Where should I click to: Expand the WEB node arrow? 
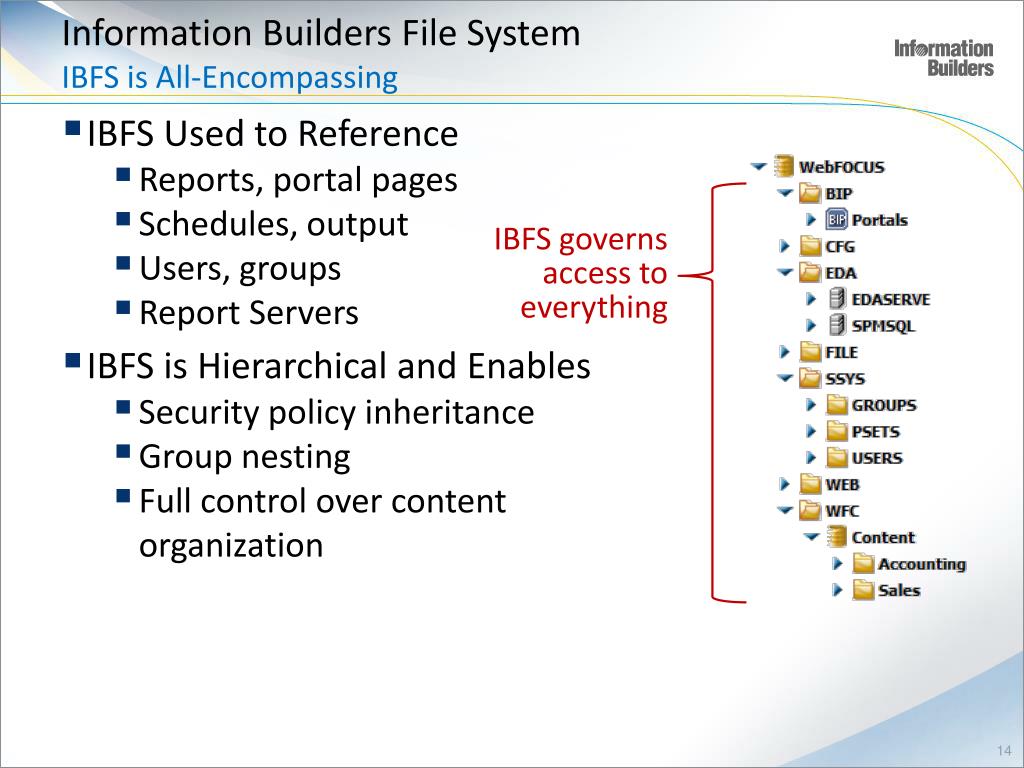pyautogui.click(x=785, y=484)
